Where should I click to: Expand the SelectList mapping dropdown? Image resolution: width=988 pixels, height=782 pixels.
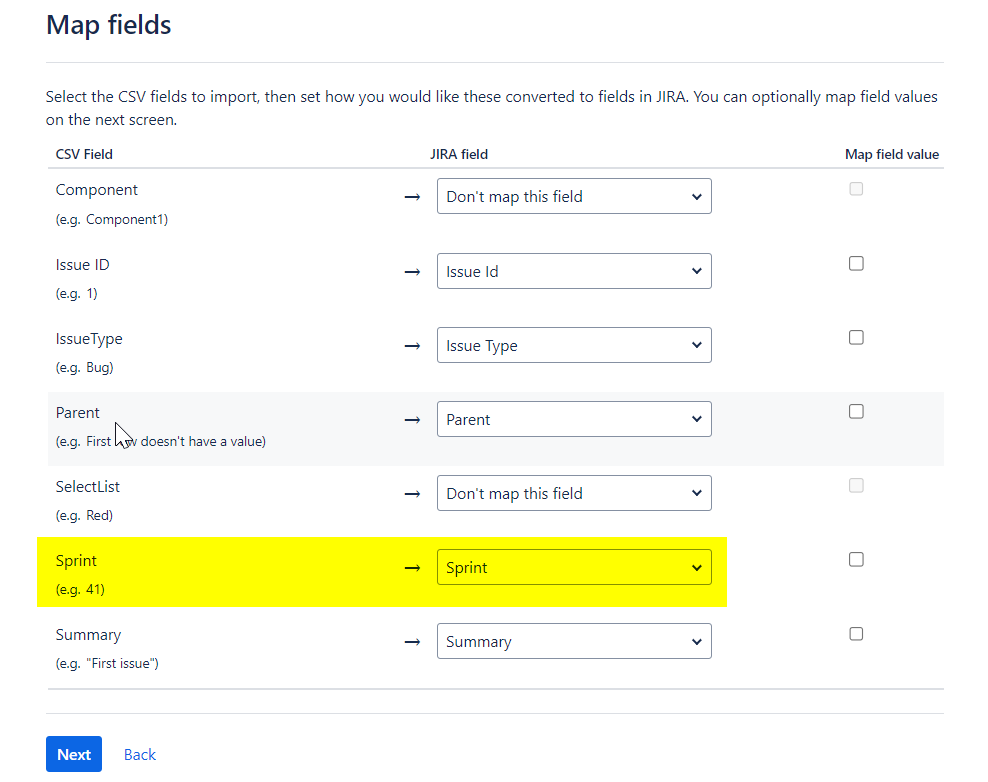(x=574, y=493)
